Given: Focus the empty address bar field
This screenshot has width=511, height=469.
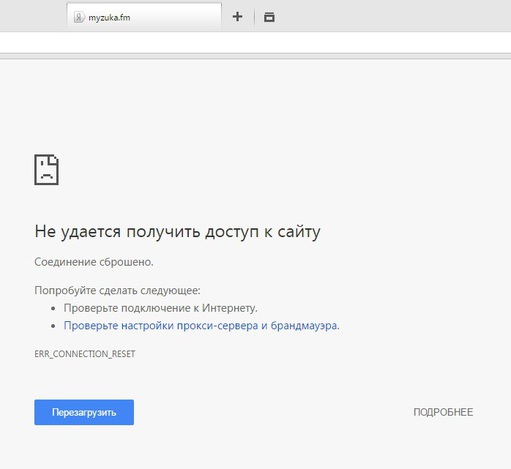Looking at the screenshot, I should 255,42.
